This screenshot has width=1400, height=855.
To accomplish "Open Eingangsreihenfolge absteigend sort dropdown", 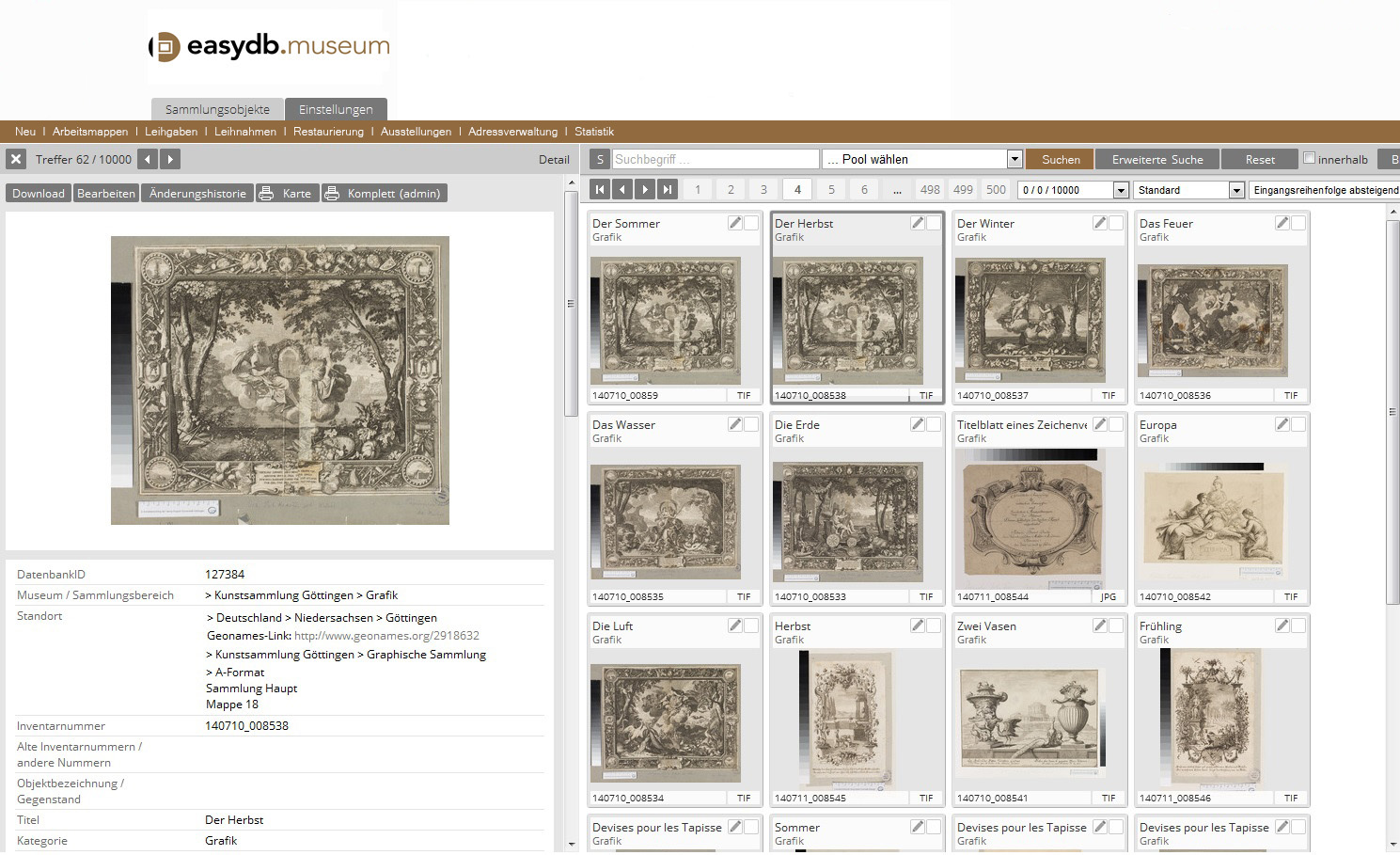I will pos(1325,190).
